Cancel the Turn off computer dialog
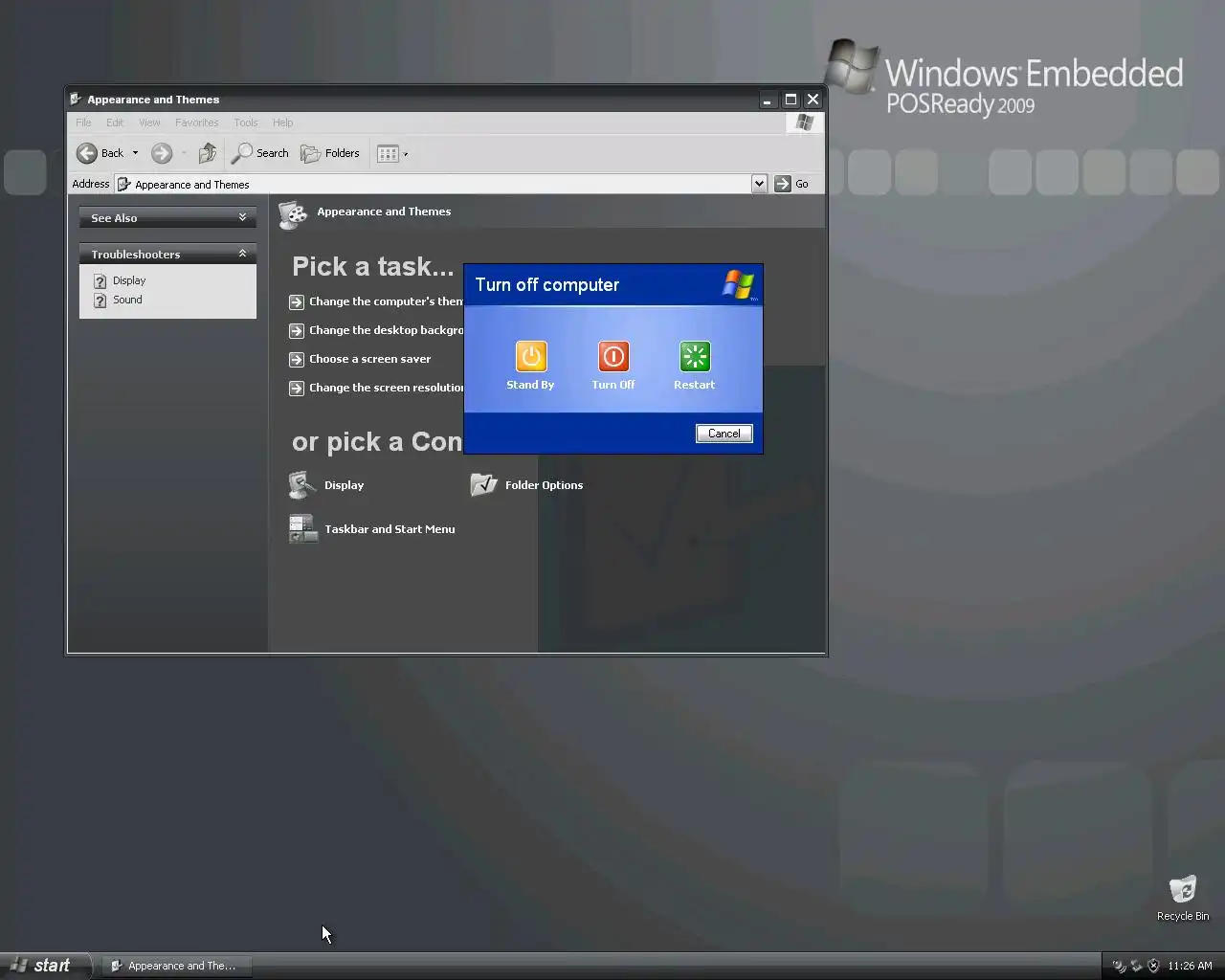This screenshot has width=1225, height=980. pyautogui.click(x=724, y=434)
